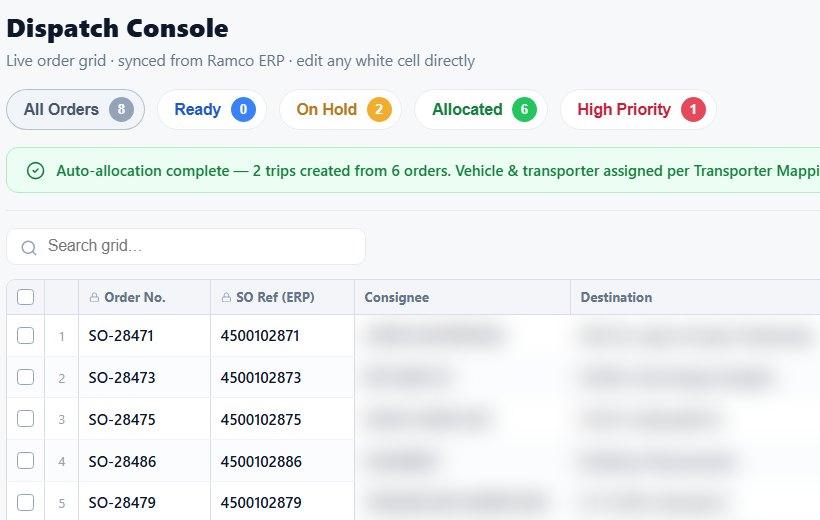
Task: Click the Ready count badge 0
Action: point(243,109)
